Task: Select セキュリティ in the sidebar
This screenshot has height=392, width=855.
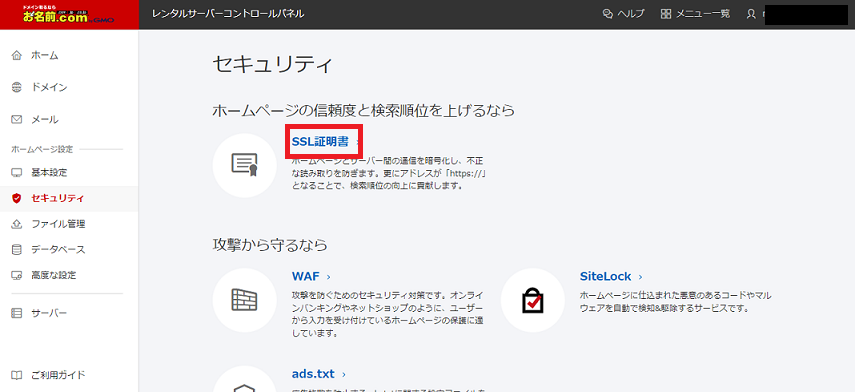Action: coord(58,198)
